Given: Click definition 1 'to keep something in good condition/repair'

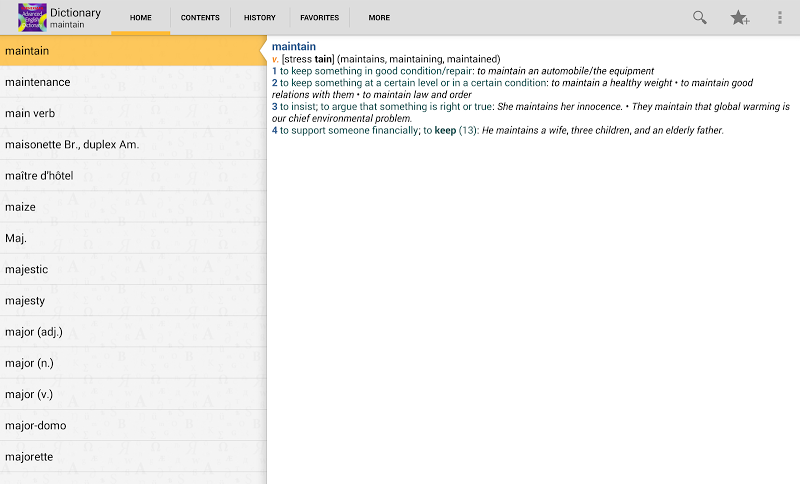Looking at the screenshot, I should point(377,71).
